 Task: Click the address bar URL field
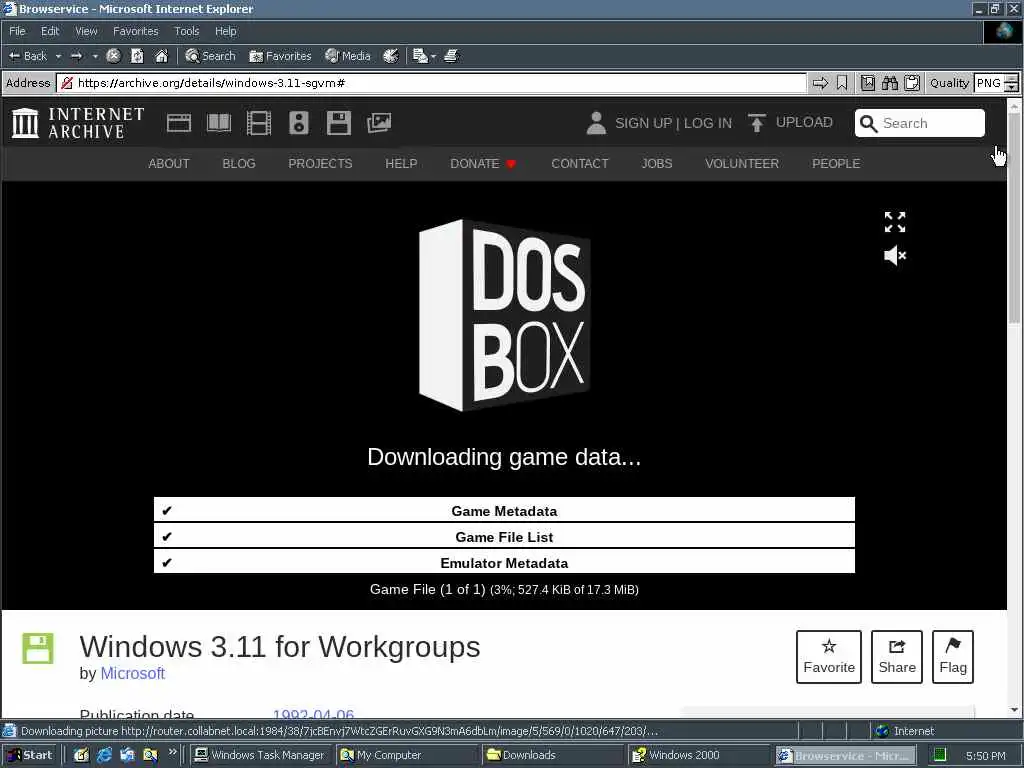coord(432,83)
